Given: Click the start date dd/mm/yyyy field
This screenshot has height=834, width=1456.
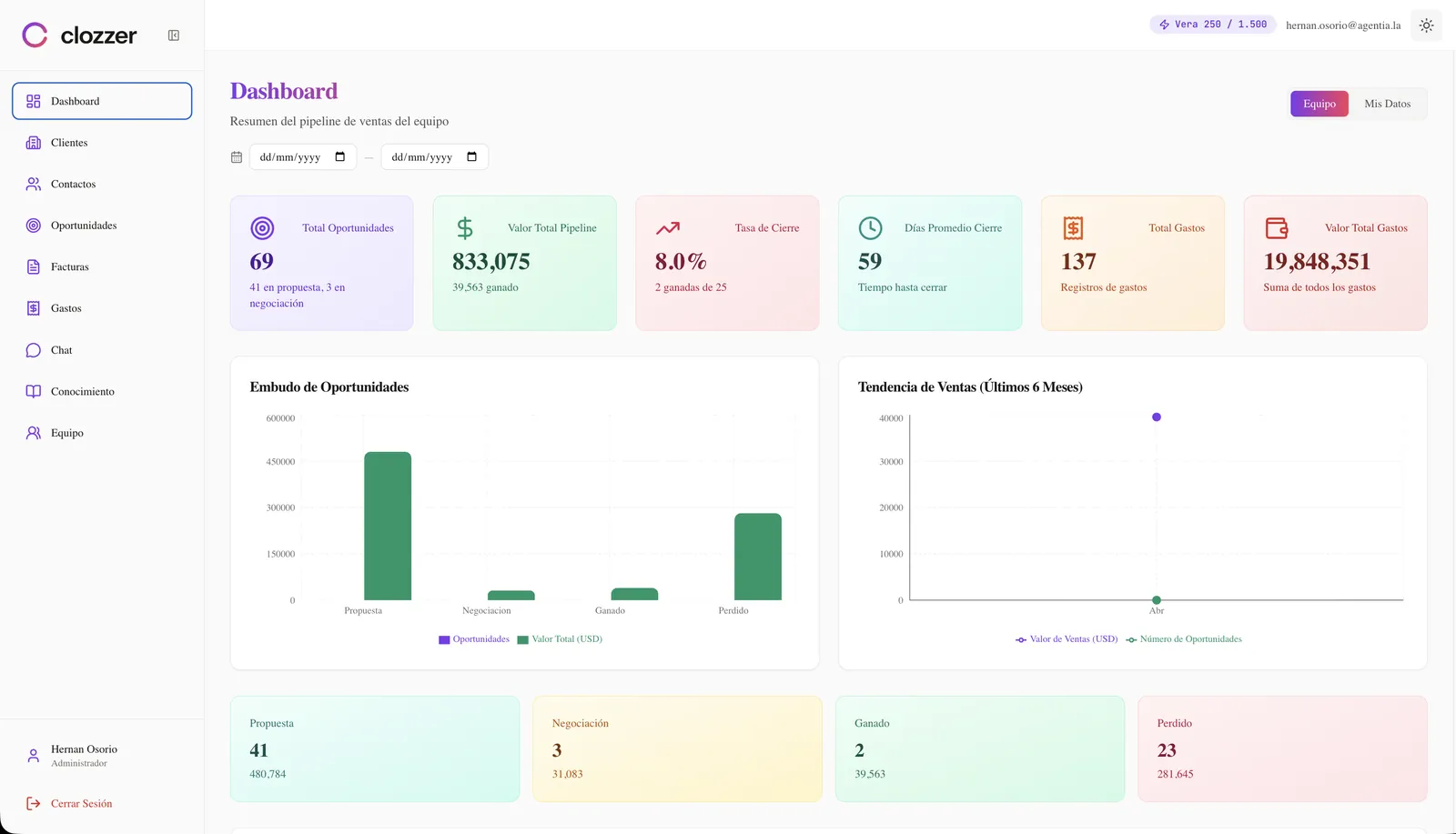Looking at the screenshot, I should pyautogui.click(x=303, y=156).
